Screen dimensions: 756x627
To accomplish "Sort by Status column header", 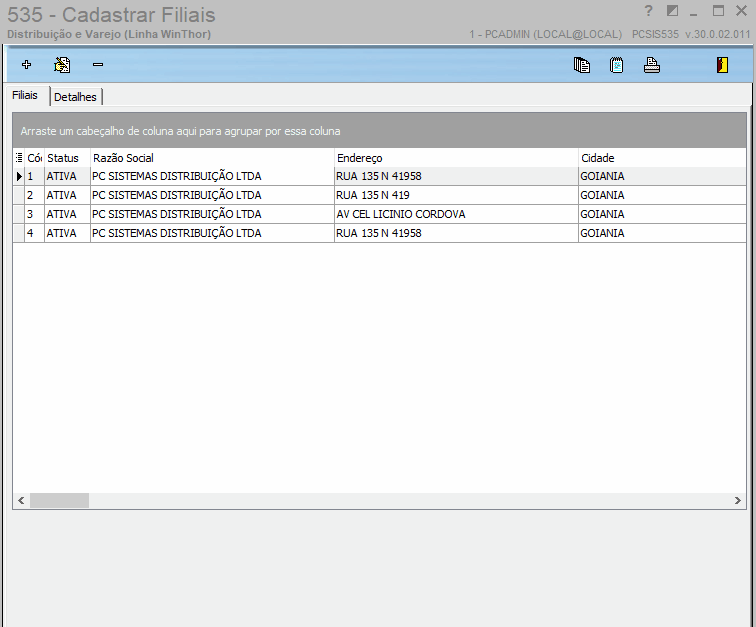I will pos(68,158).
